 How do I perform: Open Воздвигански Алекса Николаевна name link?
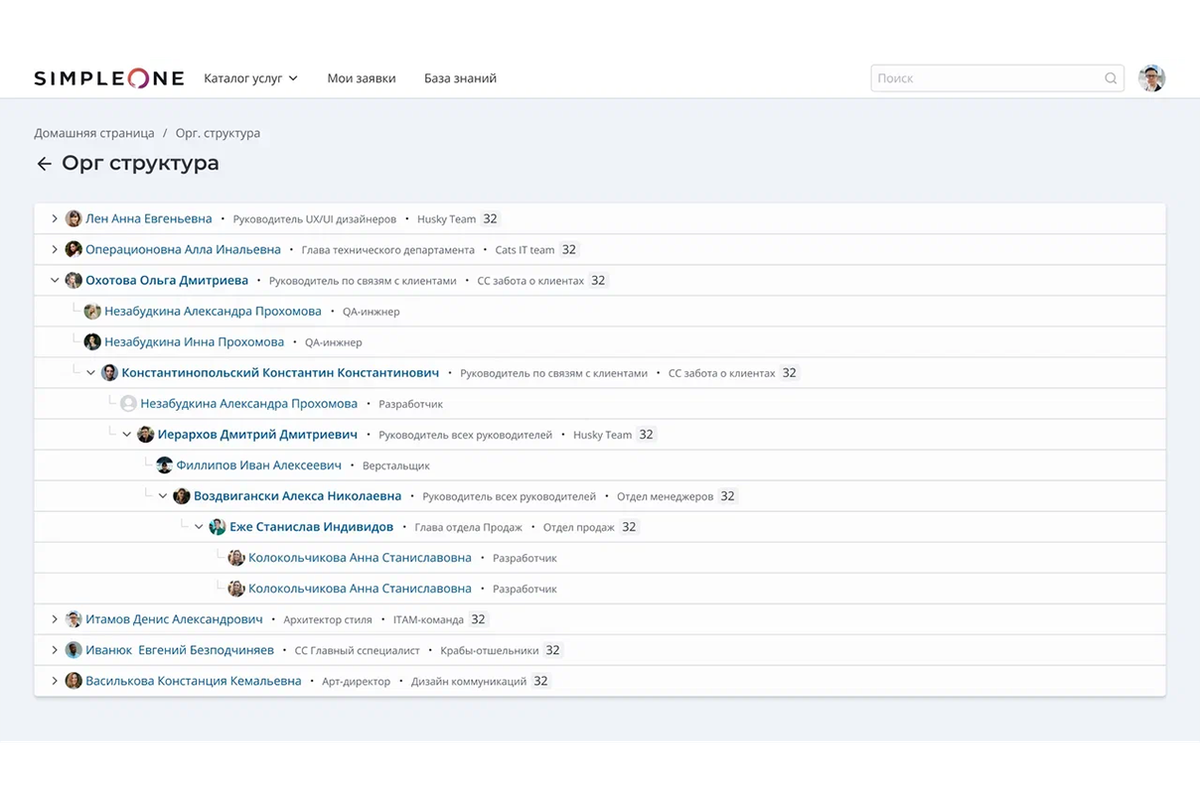297,496
